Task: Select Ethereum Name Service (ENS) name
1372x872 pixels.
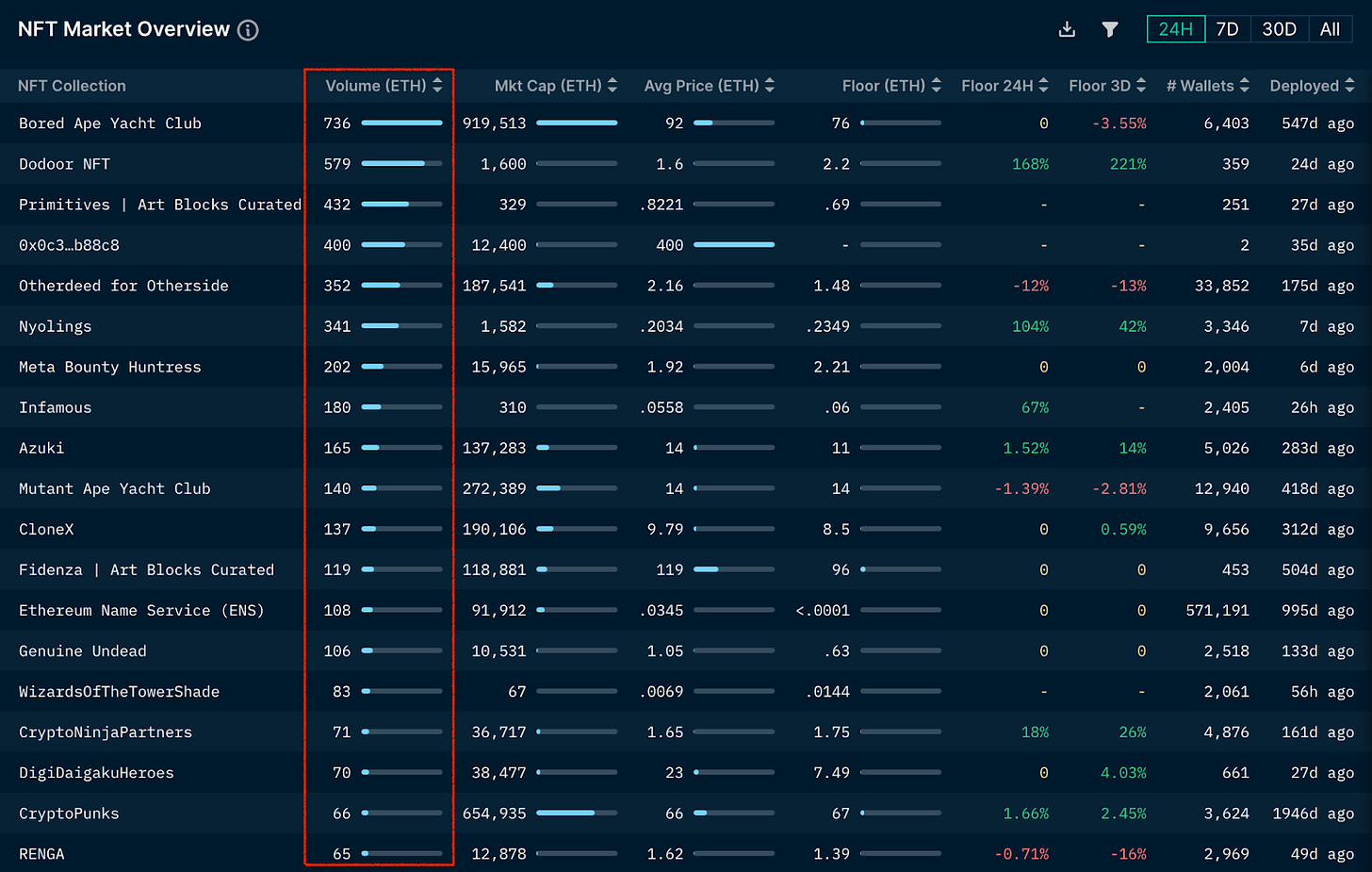Action: pos(141,610)
